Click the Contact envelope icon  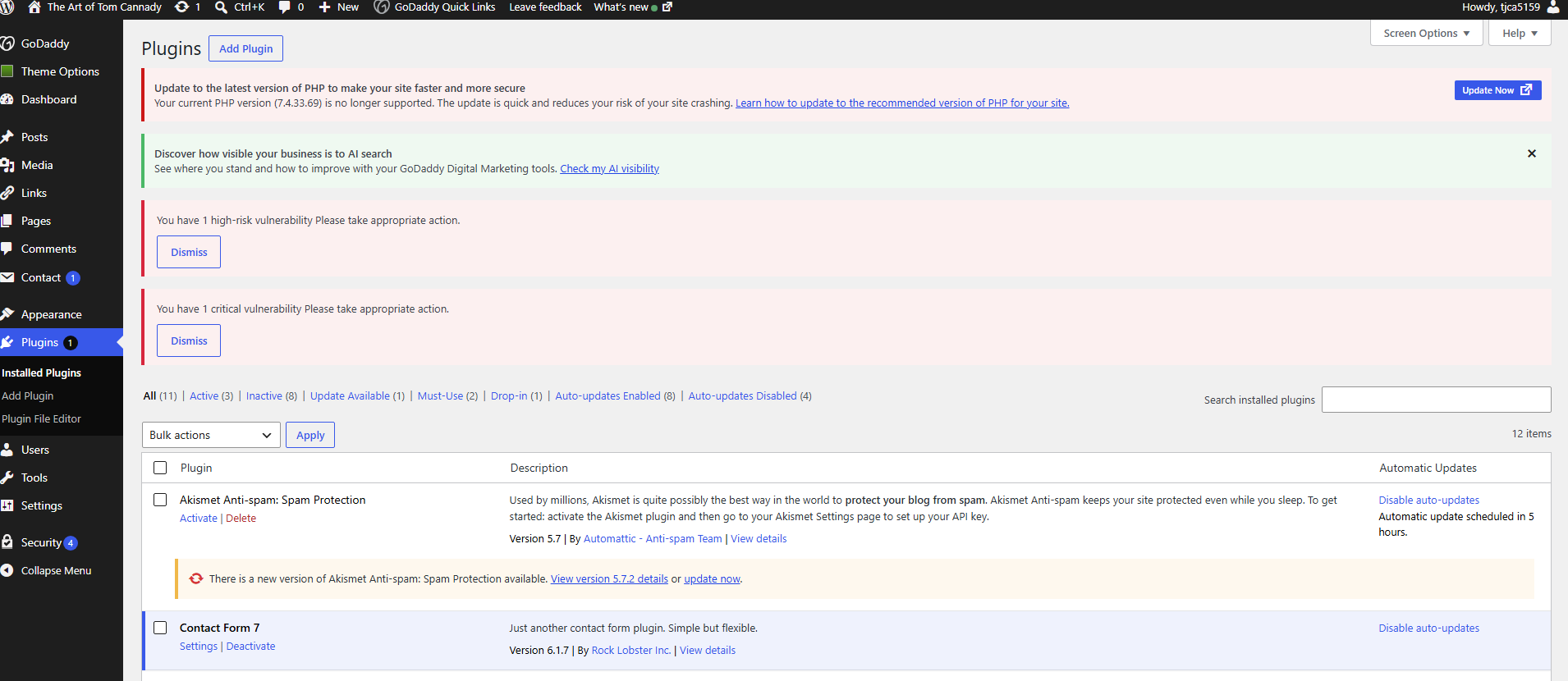(7, 277)
